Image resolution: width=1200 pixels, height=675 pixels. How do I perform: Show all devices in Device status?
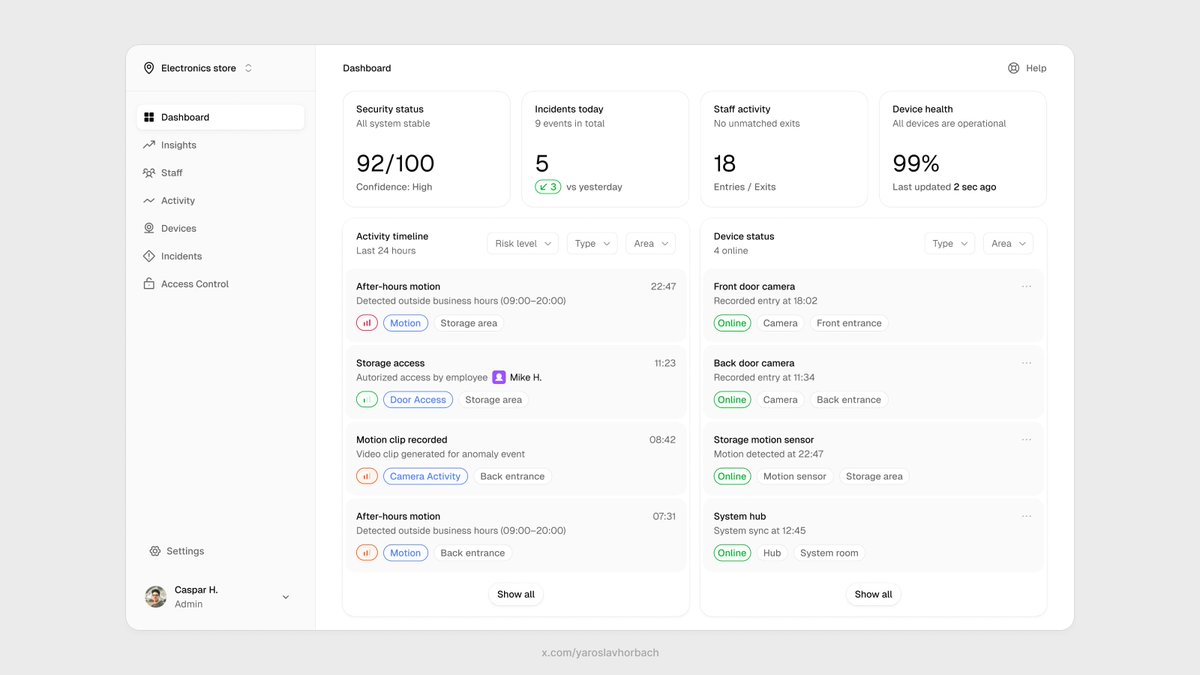point(873,594)
